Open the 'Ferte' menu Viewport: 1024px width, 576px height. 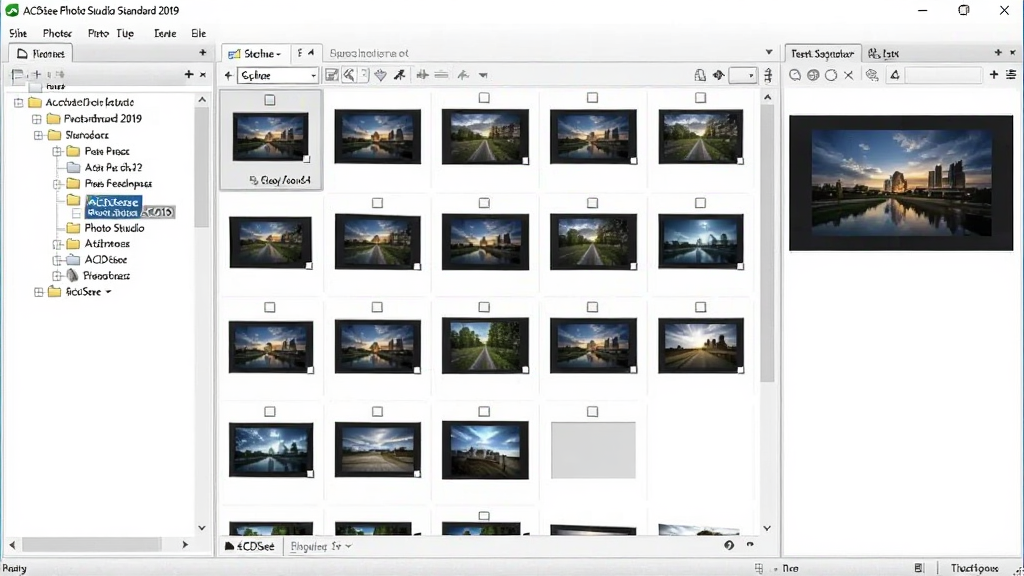pos(165,33)
